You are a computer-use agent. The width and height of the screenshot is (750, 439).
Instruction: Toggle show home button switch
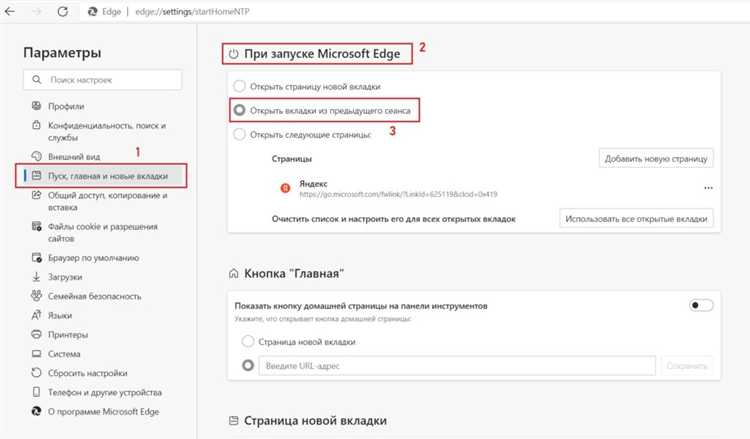pos(701,305)
